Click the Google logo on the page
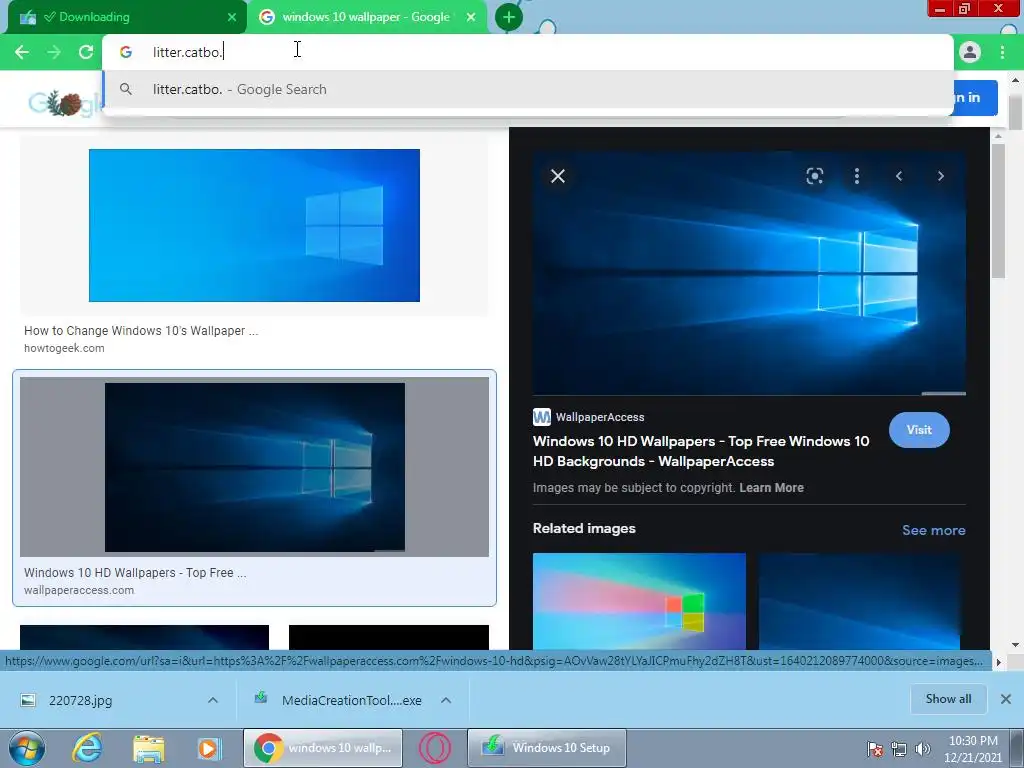Viewport: 1024px width, 768px height. pyautogui.click(x=63, y=103)
